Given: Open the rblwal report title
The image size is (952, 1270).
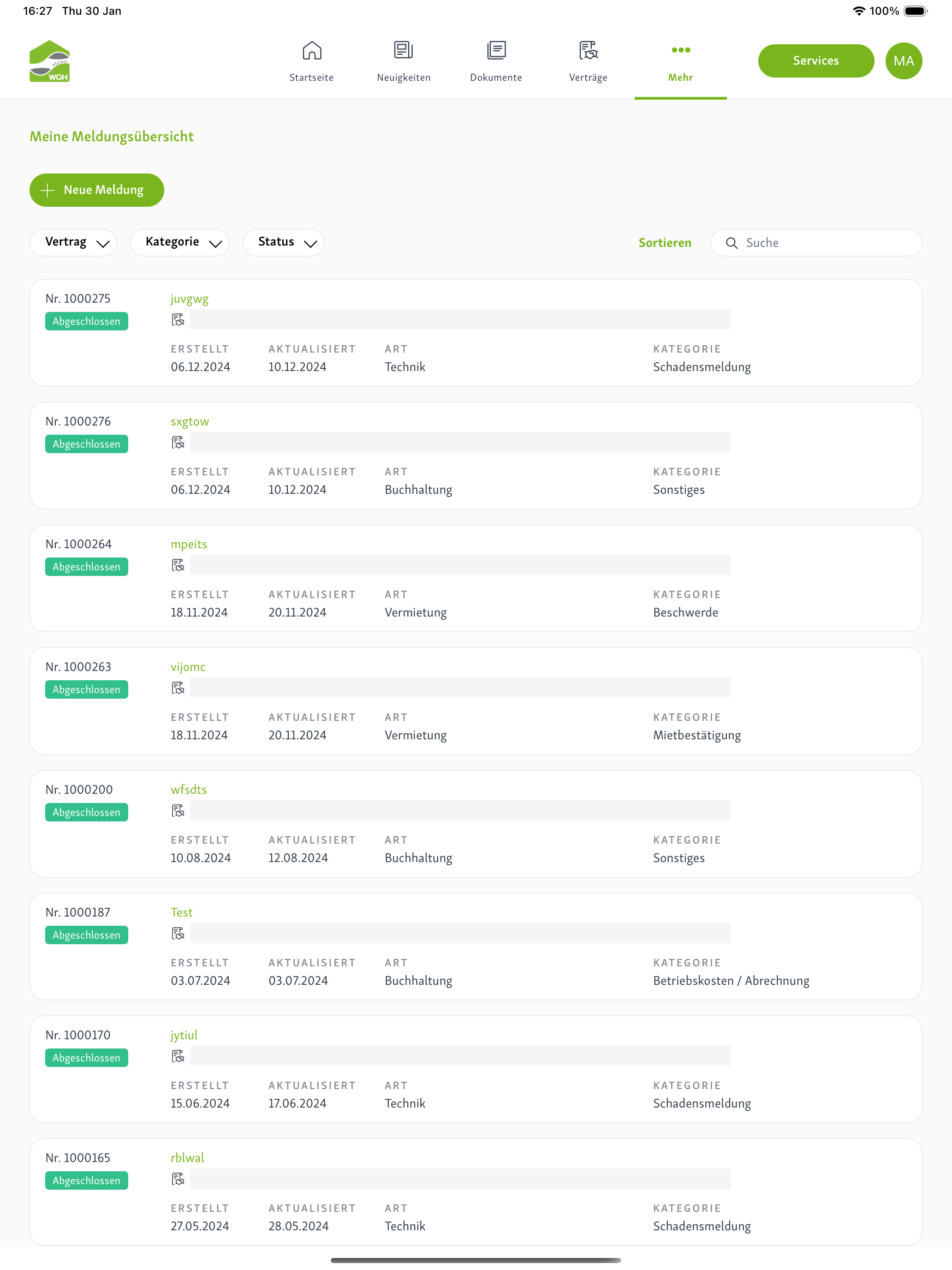Looking at the screenshot, I should (188, 1158).
